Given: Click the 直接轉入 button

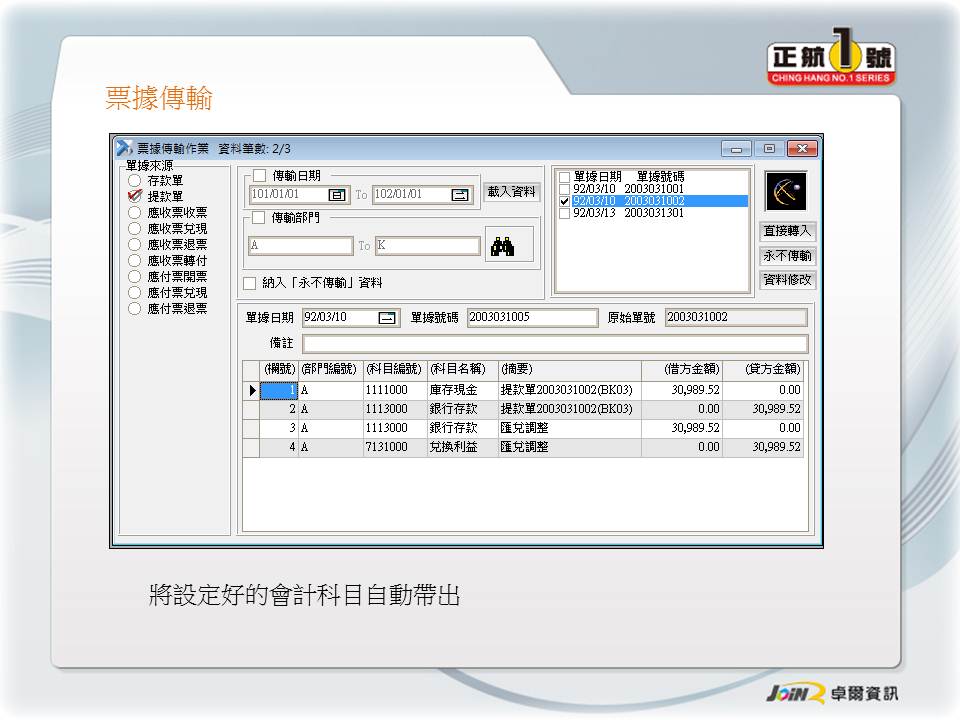Looking at the screenshot, I should [788, 231].
